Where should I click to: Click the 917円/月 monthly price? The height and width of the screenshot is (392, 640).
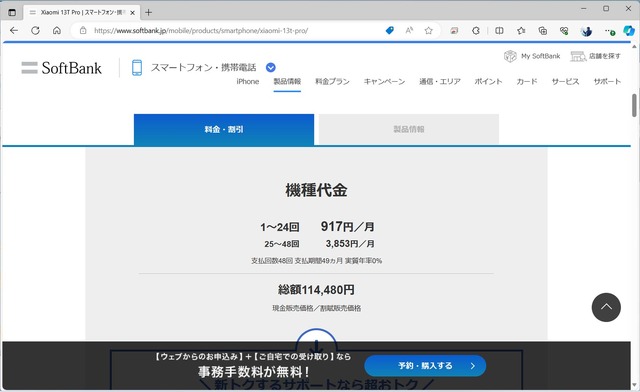347,226
